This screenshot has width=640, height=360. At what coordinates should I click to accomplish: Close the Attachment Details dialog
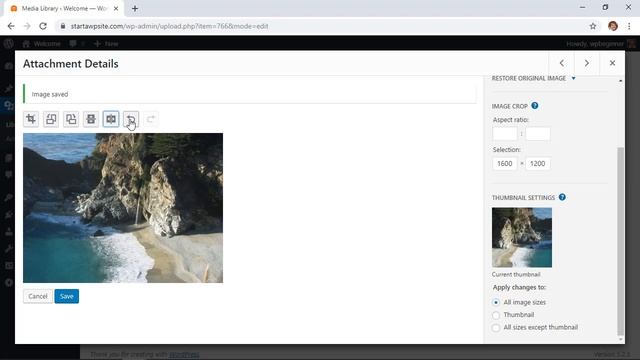point(612,63)
